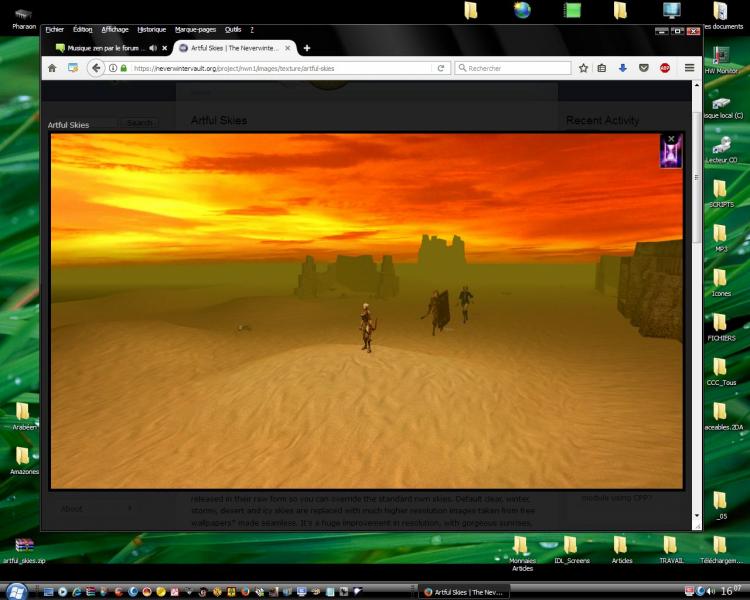Click Artful Skies Firefox taskbar button
This screenshot has width=750, height=600.
tap(464, 592)
